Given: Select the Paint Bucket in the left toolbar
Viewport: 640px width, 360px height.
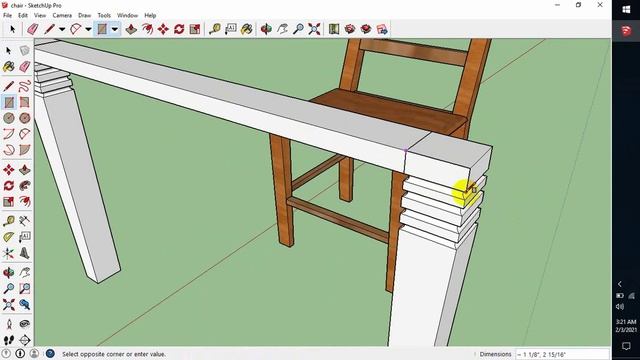Looking at the screenshot, I should 9,67.
